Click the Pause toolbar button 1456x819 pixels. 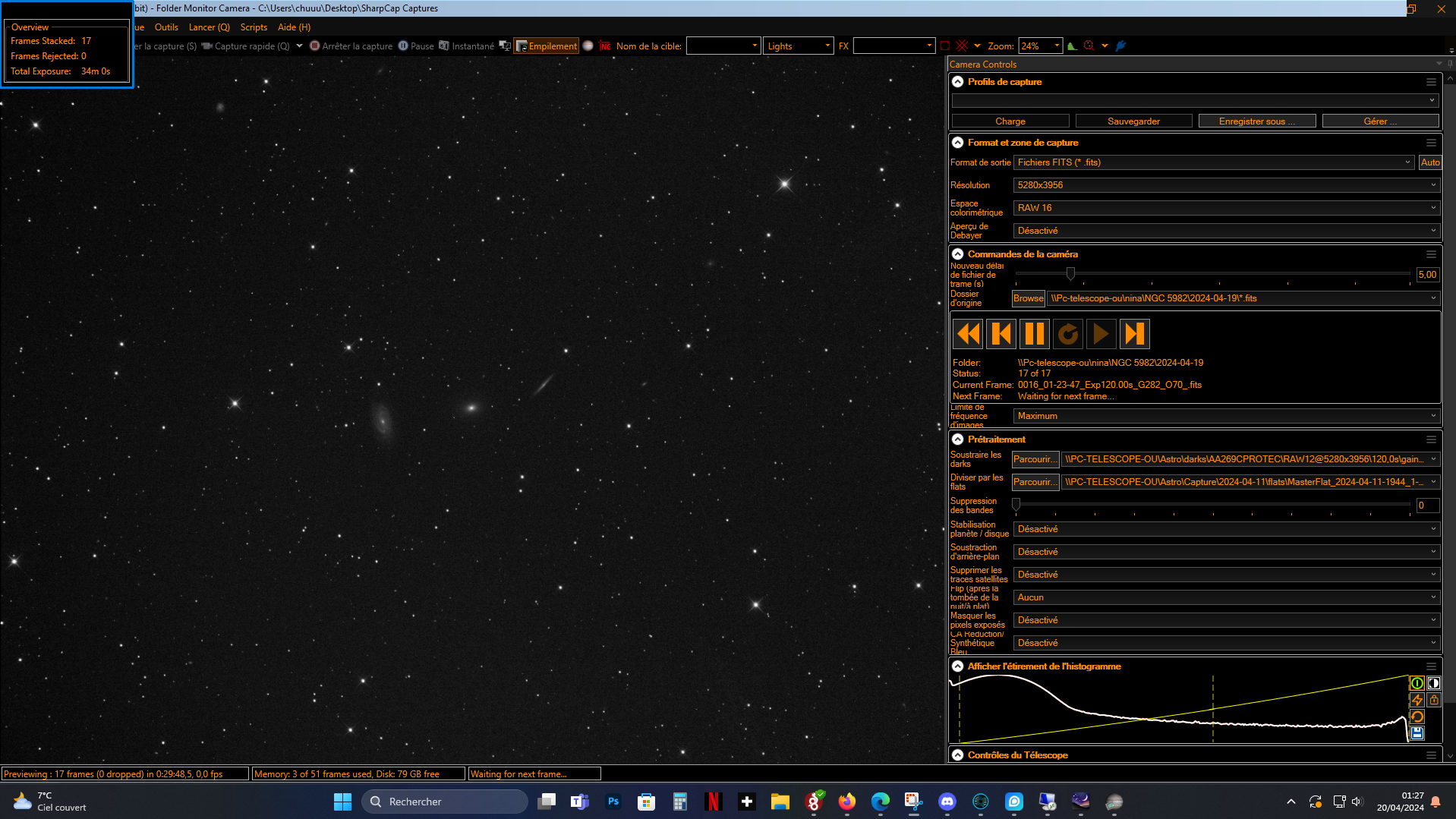(416, 46)
